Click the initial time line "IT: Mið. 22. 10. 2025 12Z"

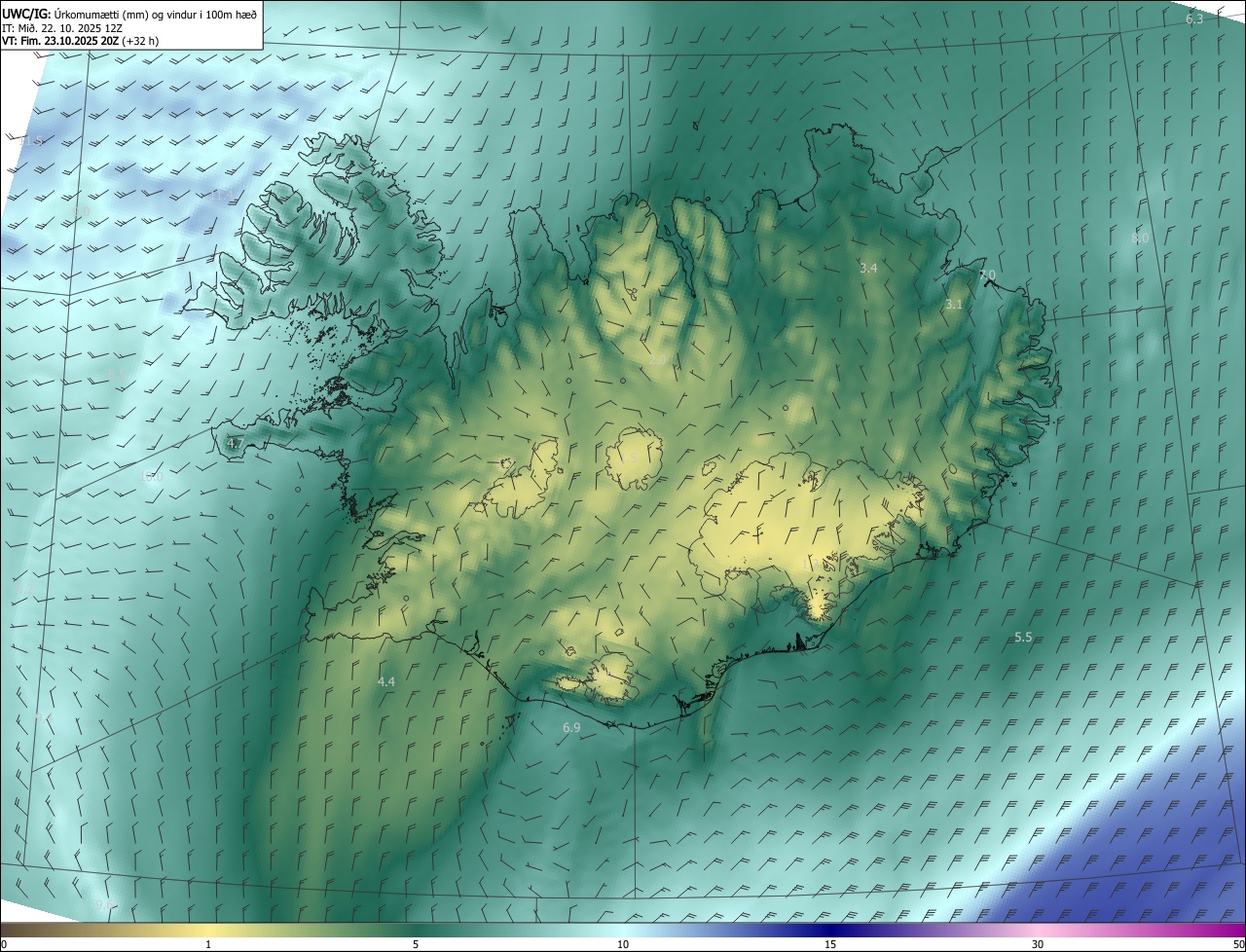tap(62, 28)
